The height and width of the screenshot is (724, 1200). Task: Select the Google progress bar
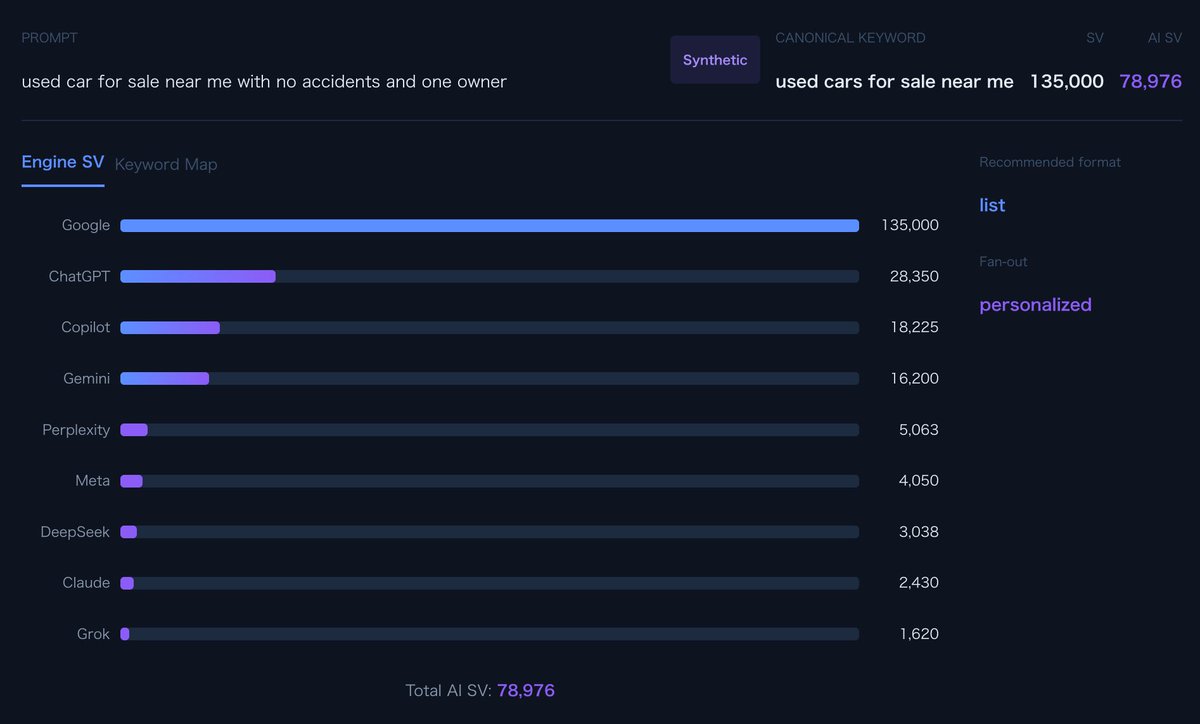(490, 226)
